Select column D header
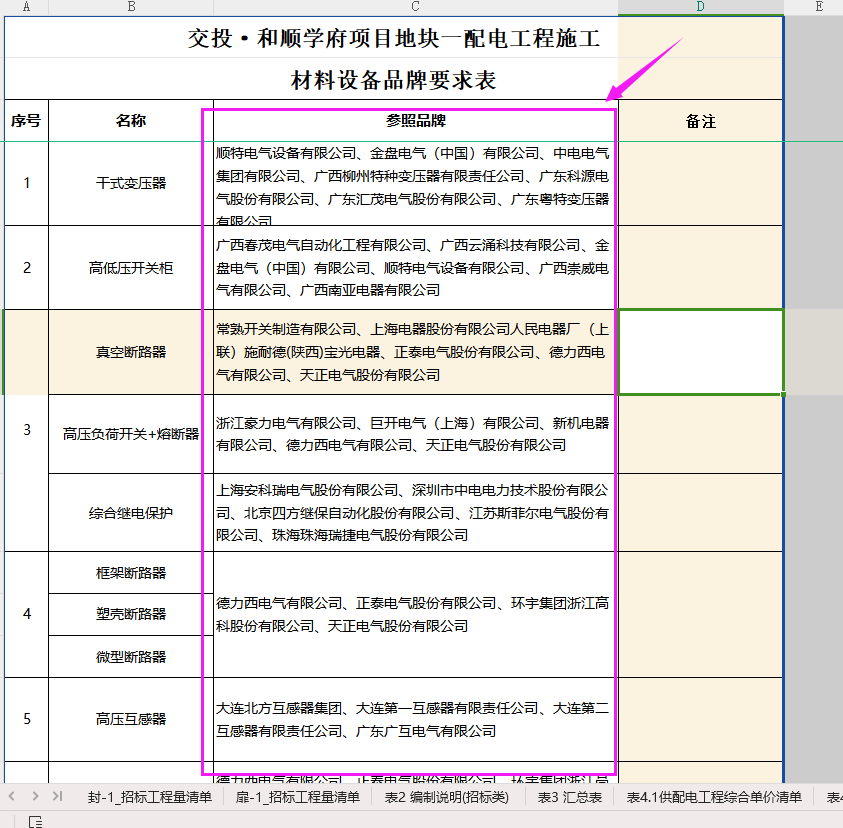 (x=701, y=6)
